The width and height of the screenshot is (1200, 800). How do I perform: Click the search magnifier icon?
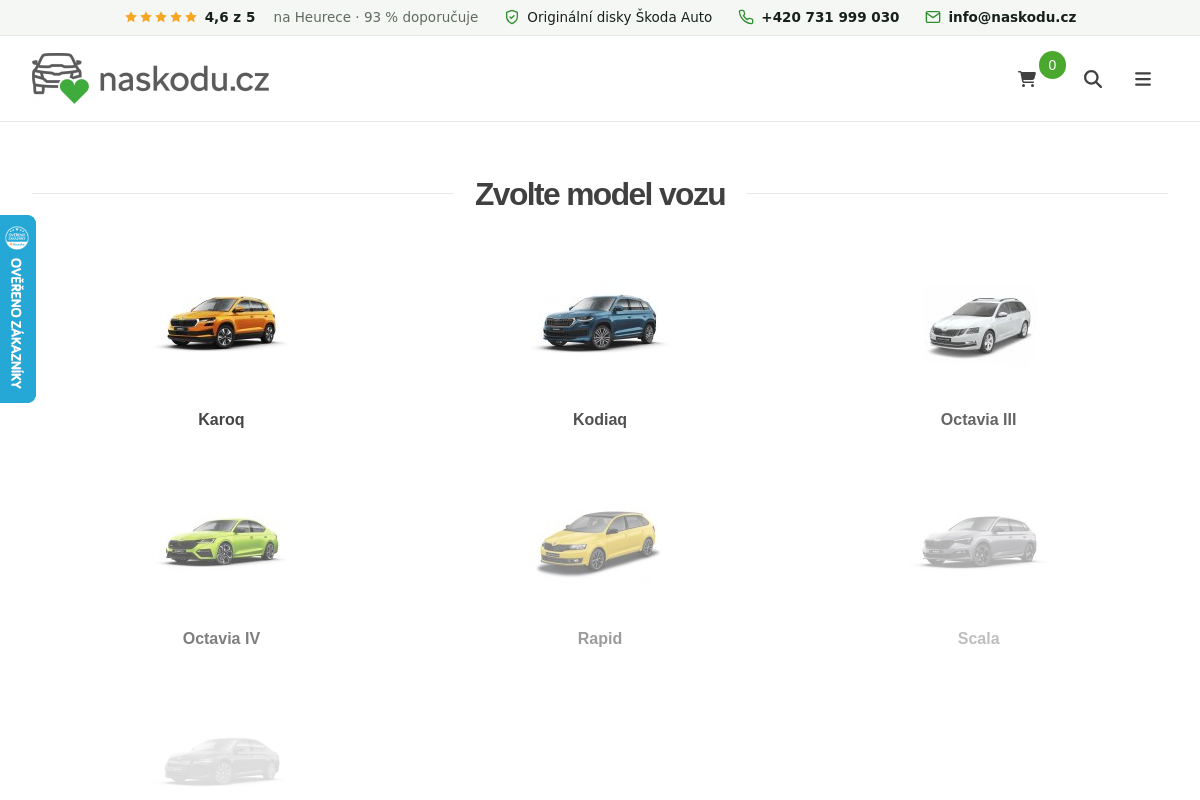[x=1093, y=79]
